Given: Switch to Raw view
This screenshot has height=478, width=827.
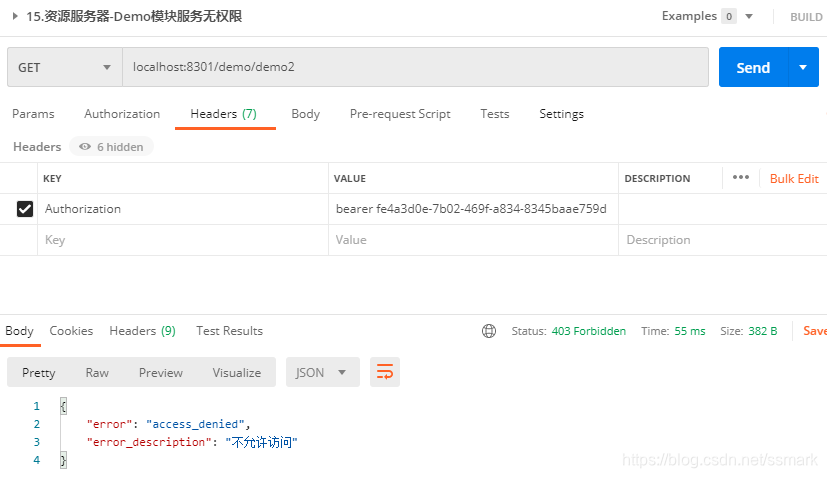Looking at the screenshot, I should (x=97, y=372).
